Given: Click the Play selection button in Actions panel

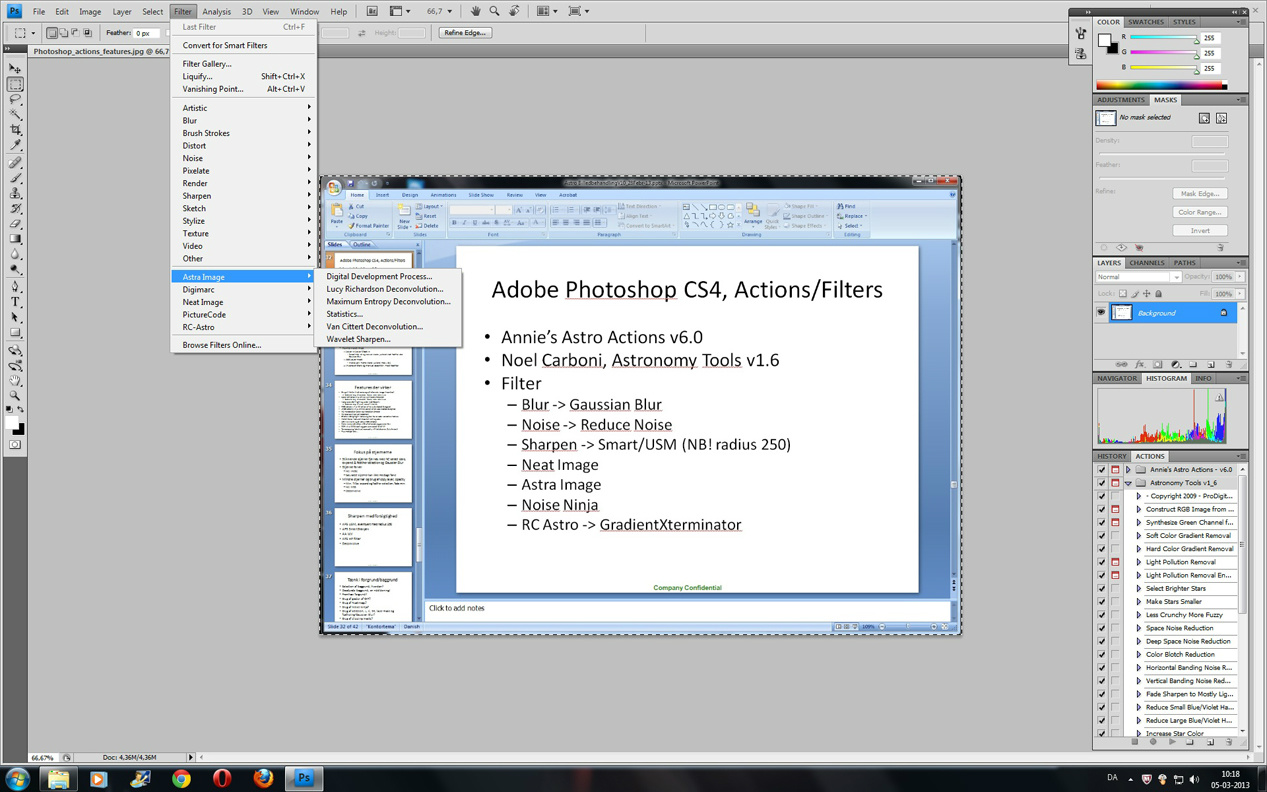Looking at the screenshot, I should (1172, 742).
